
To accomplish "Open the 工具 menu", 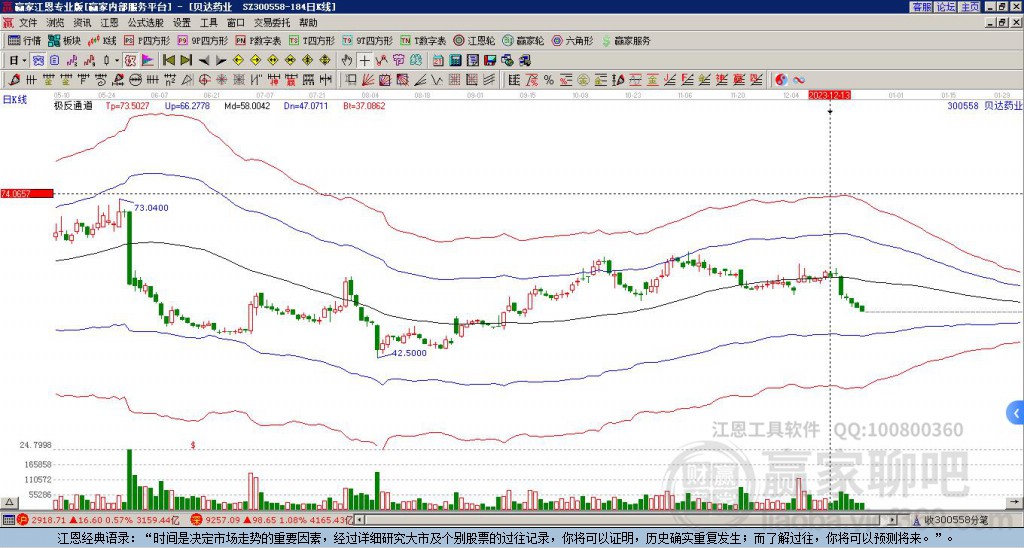I will tap(208, 23).
